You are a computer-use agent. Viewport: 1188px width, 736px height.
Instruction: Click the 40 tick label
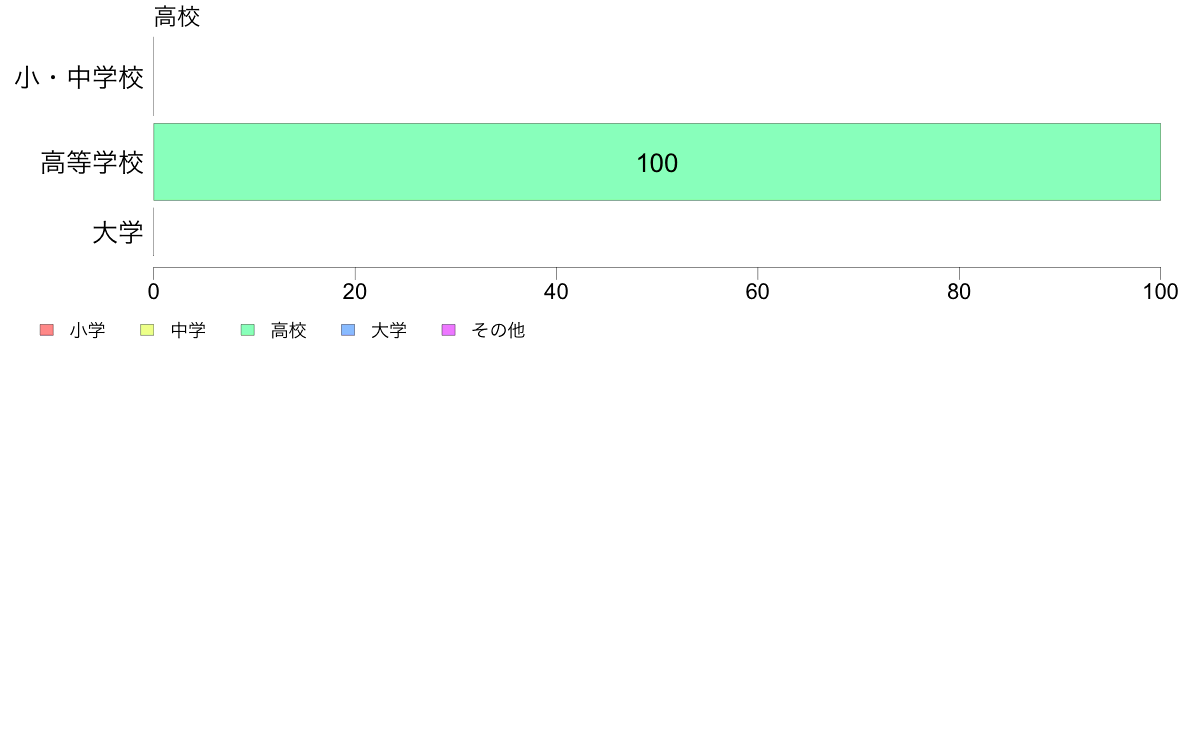tap(556, 292)
